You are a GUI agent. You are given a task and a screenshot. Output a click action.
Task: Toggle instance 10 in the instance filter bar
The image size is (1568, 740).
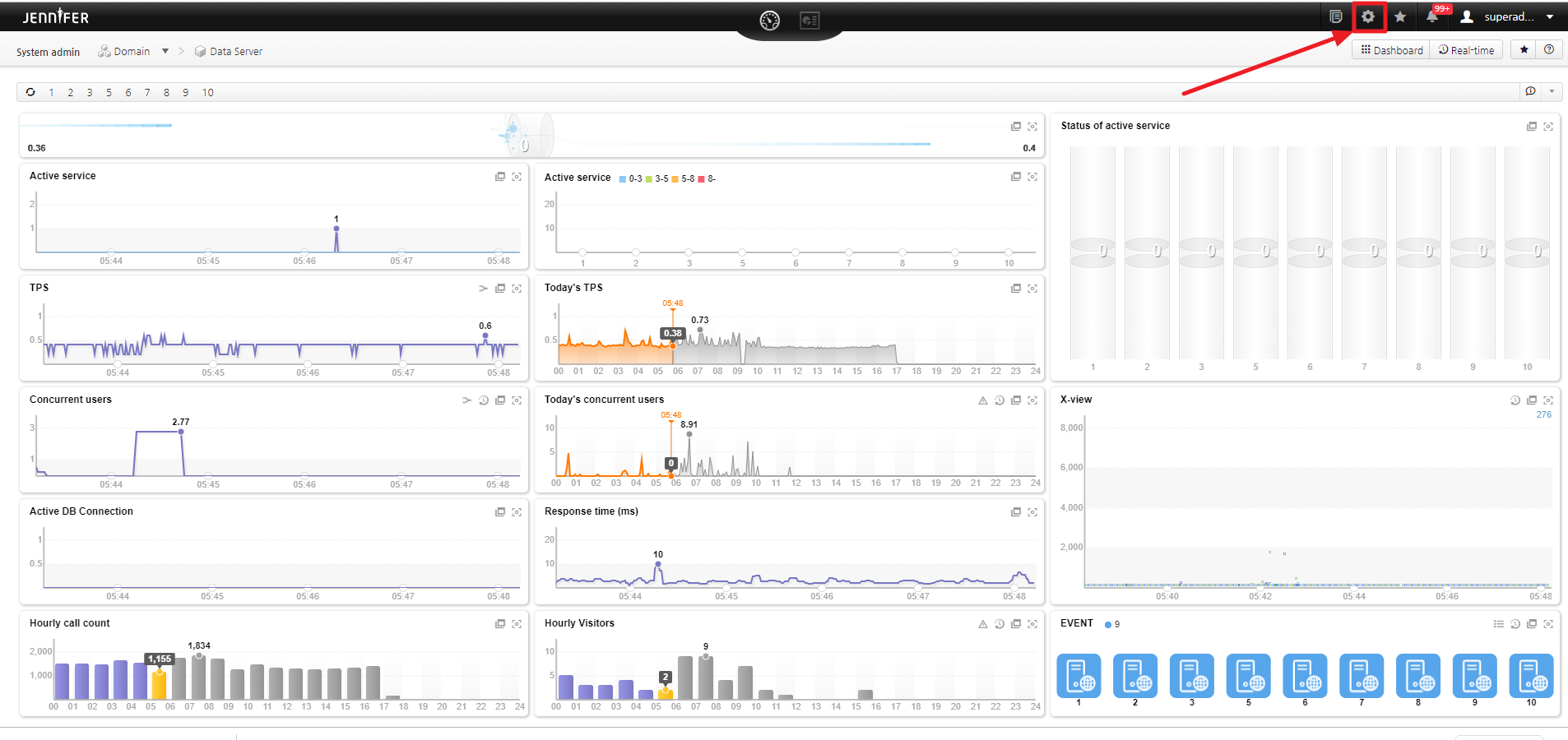coord(208,93)
